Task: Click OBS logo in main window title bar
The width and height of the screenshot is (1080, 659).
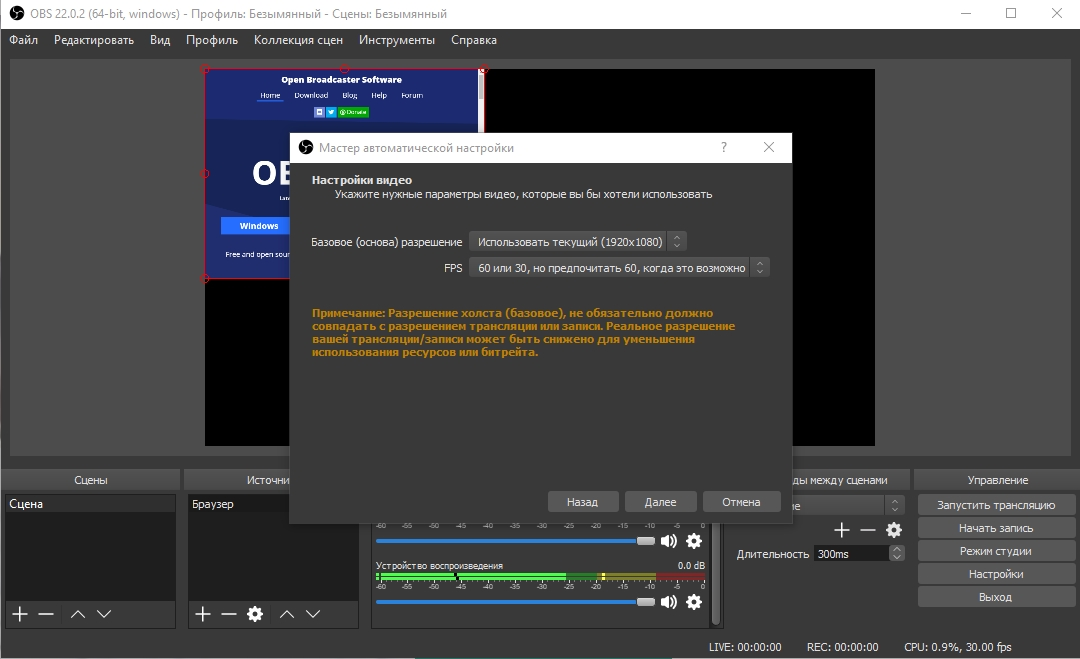Action: click(x=17, y=14)
